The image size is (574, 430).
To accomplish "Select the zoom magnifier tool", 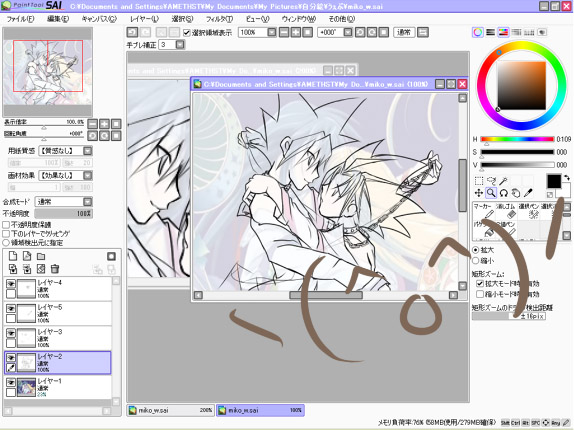I will [491, 193].
